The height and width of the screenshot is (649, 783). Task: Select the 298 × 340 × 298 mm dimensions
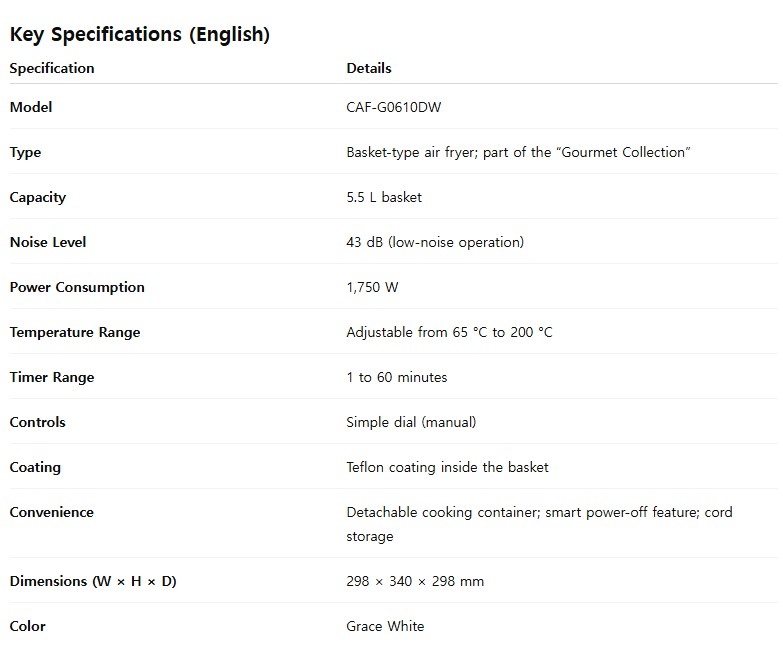(x=415, y=581)
